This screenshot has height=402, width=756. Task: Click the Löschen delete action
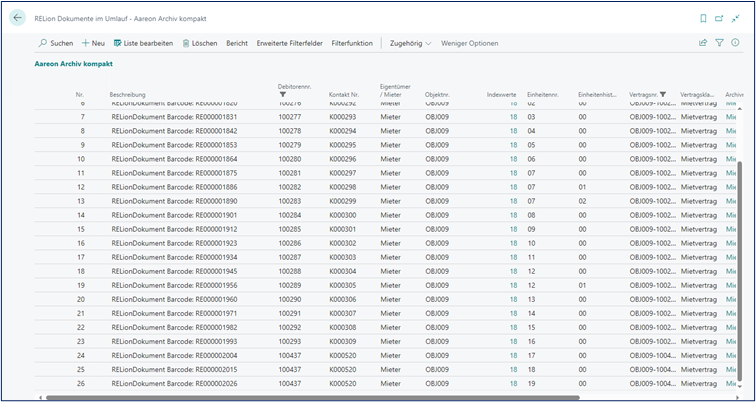pos(199,43)
